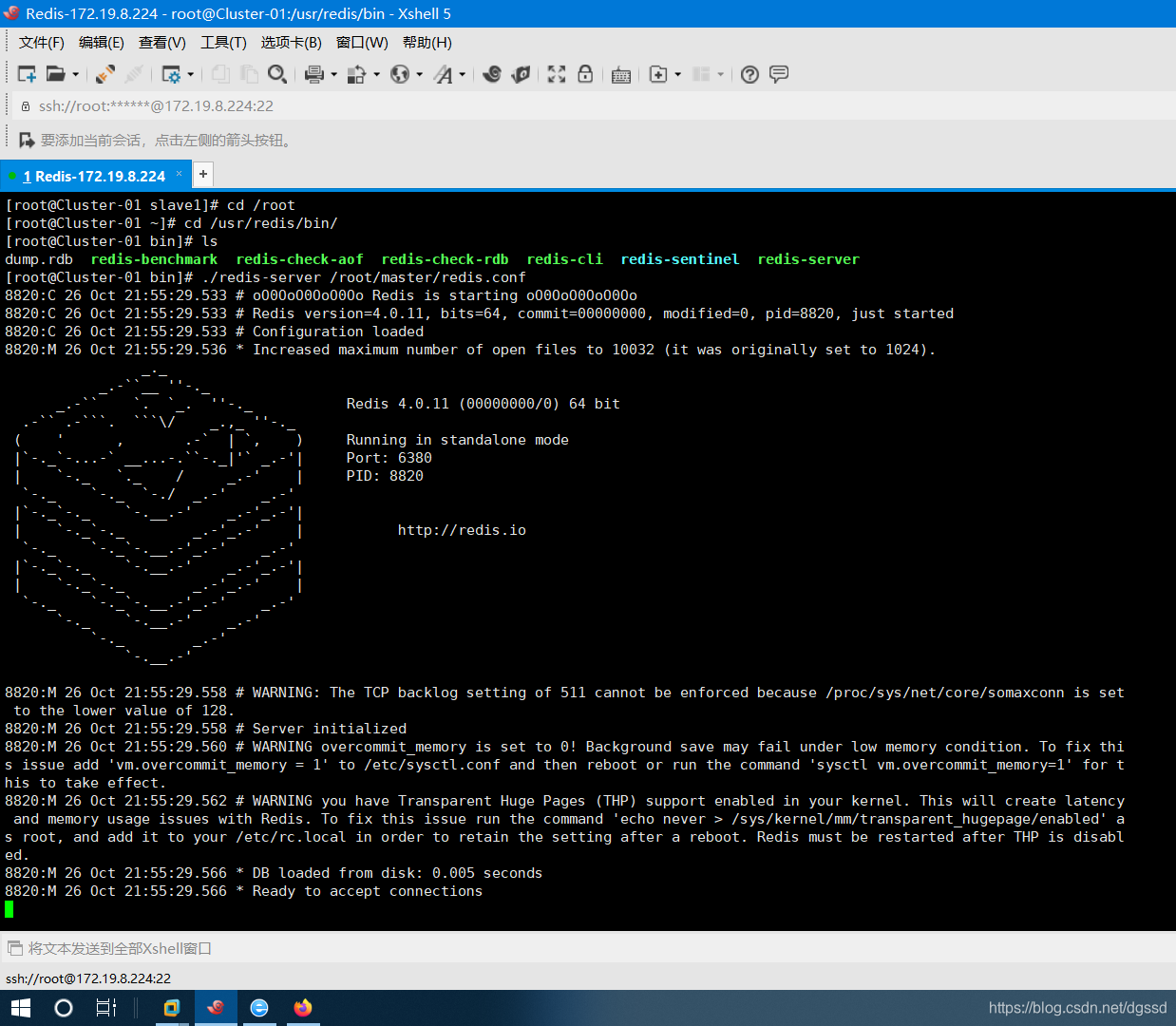Screen dimensions: 1176x1026
Task: Click 'Ready to accept connections' line
Action: pyautogui.click(x=368, y=891)
